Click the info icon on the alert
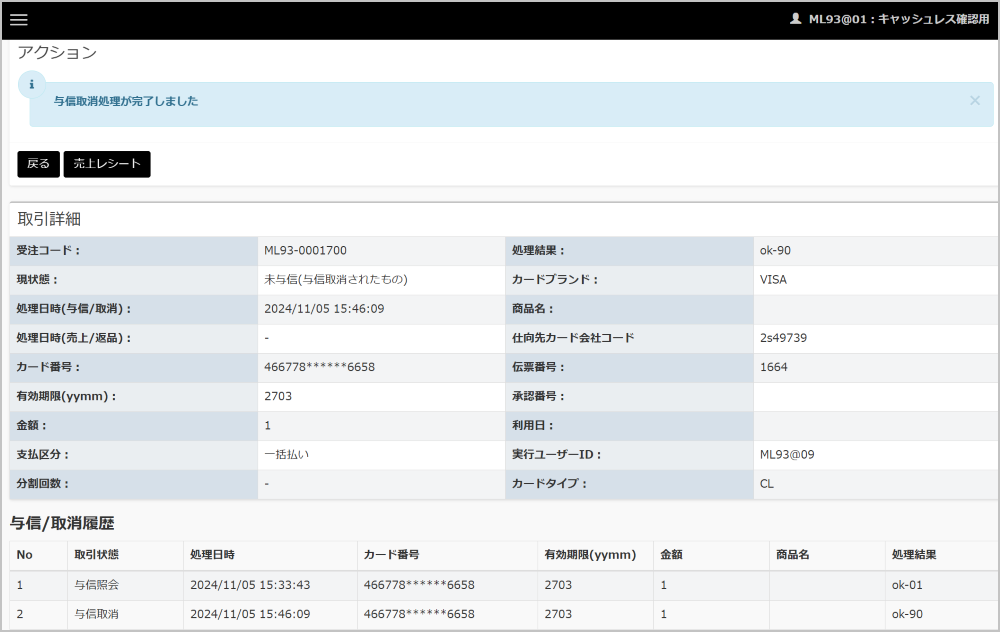This screenshot has width=1000, height=632. click(x=32, y=85)
